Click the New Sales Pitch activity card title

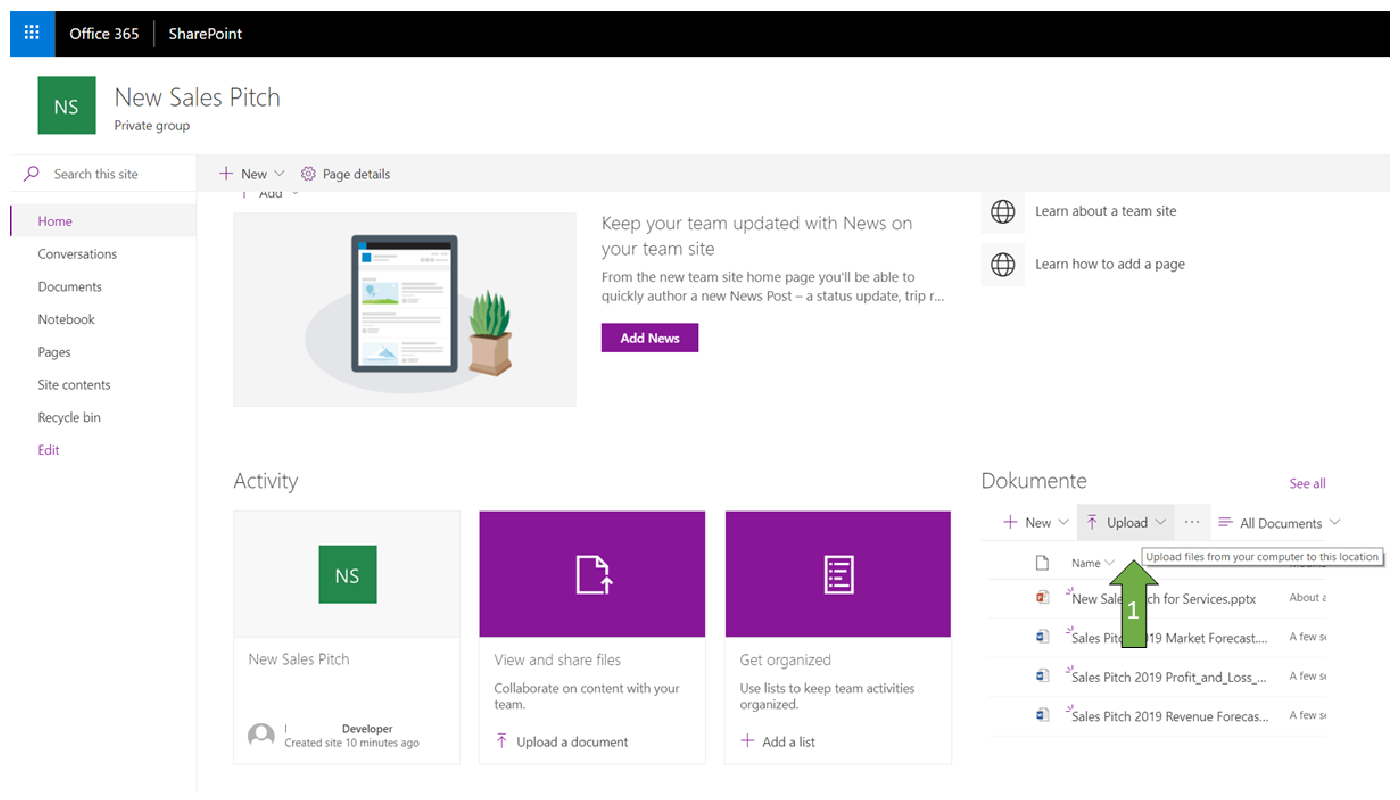tap(299, 659)
